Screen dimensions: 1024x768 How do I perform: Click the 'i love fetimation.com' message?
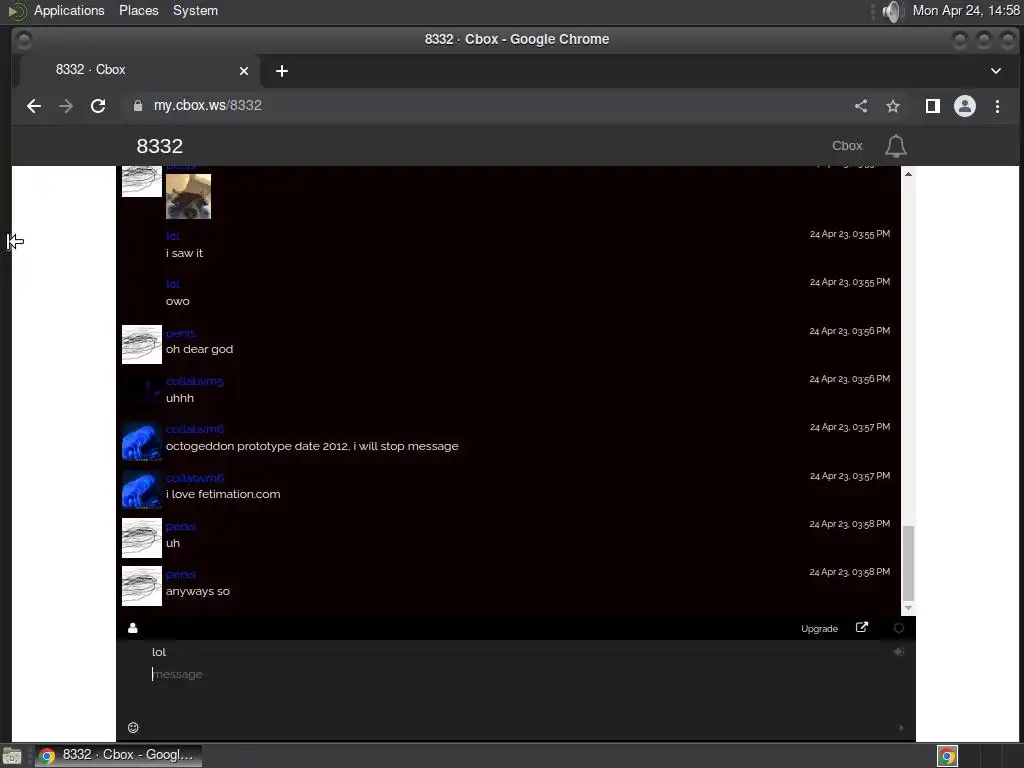(x=223, y=494)
